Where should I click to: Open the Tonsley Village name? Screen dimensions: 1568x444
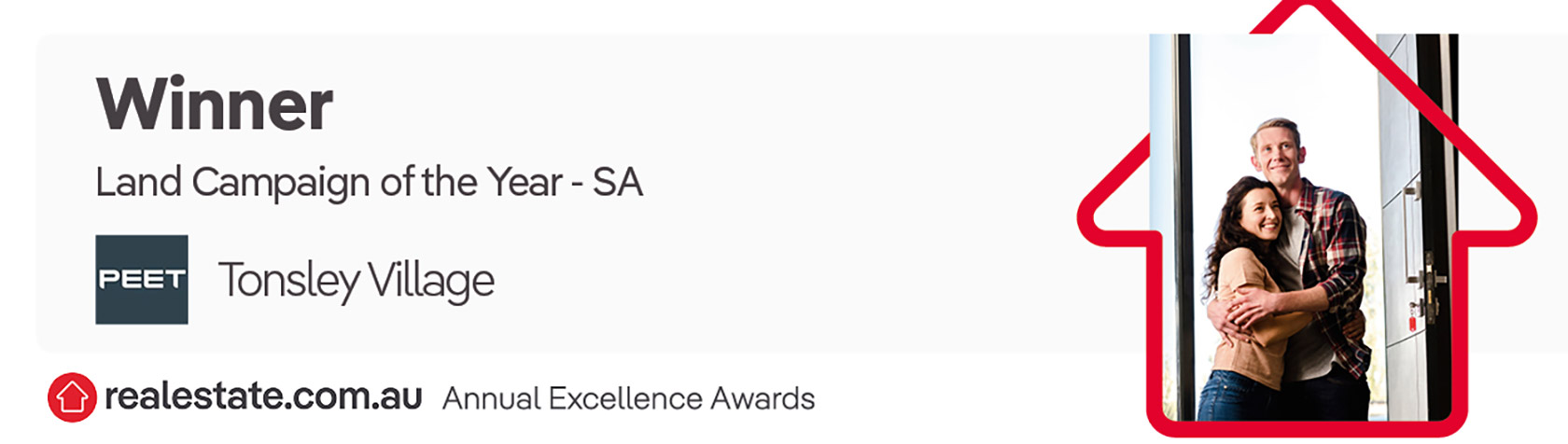(x=356, y=281)
